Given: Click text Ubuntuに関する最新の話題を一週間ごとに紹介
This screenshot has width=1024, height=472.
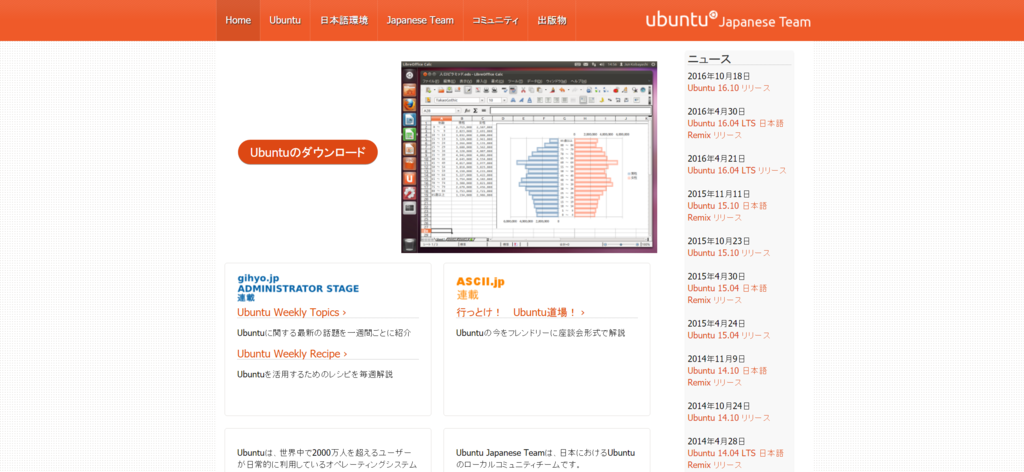Looking at the screenshot, I should [x=325, y=333].
